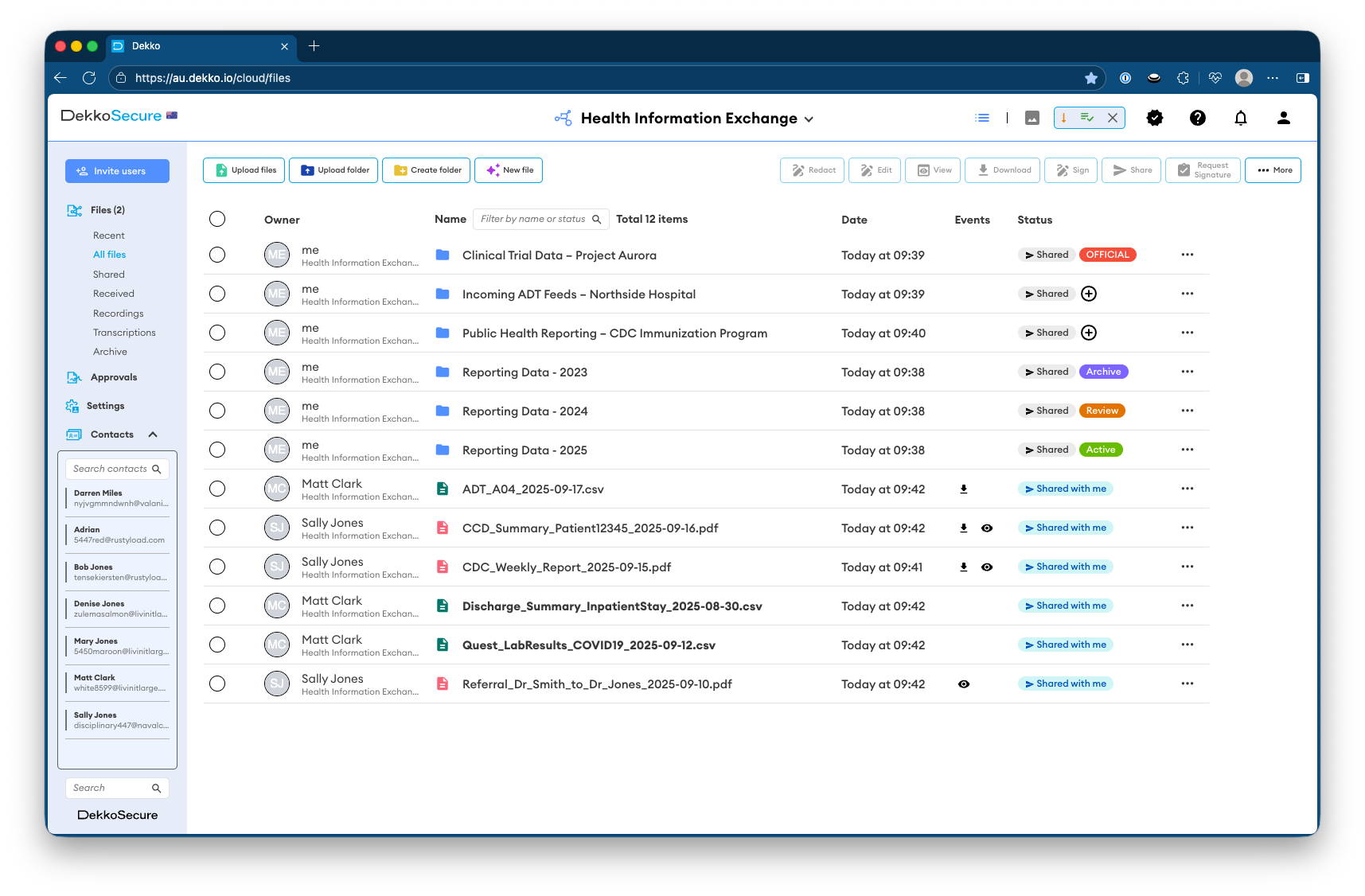The image size is (1365, 896).
Task: Click the verified badge icon in header
Action: [1154, 118]
